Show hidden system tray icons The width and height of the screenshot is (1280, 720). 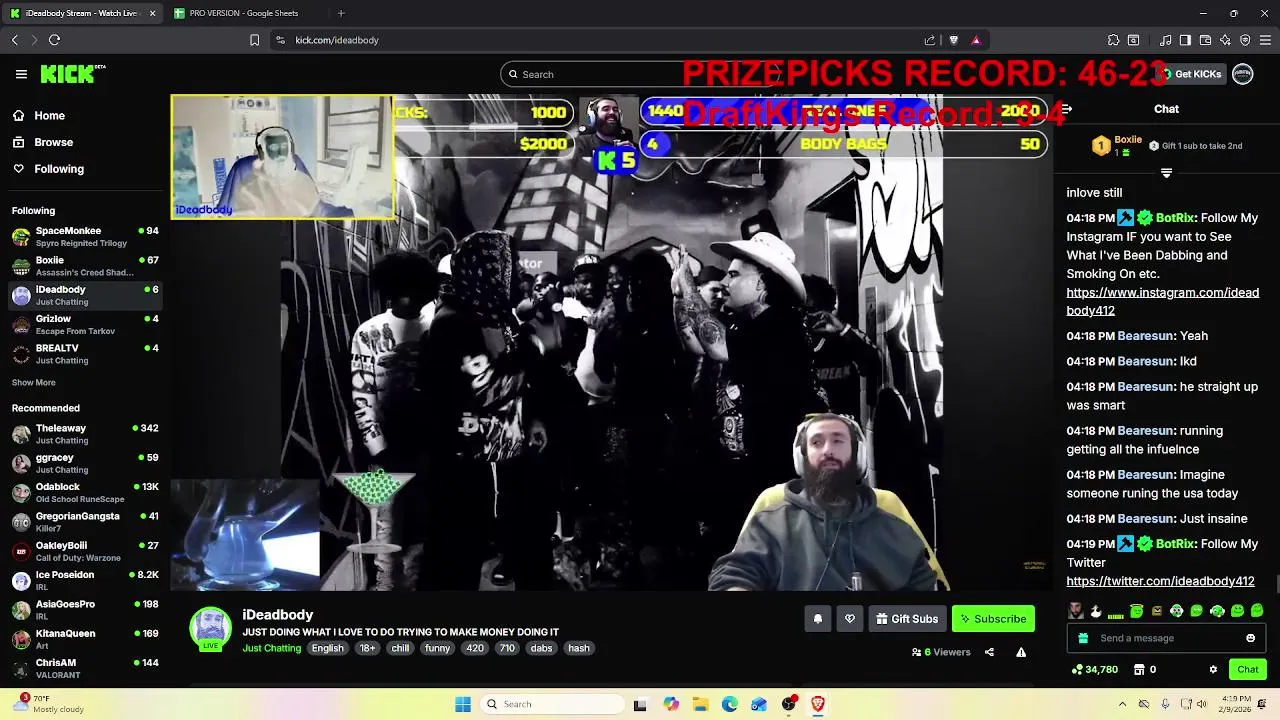1122,704
